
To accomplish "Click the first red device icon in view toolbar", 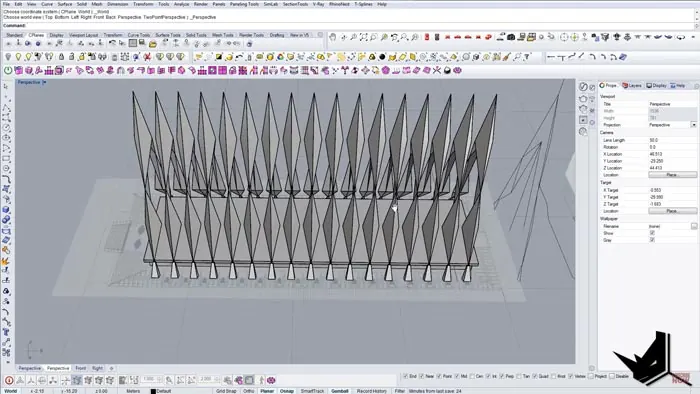I will [x=427, y=37].
